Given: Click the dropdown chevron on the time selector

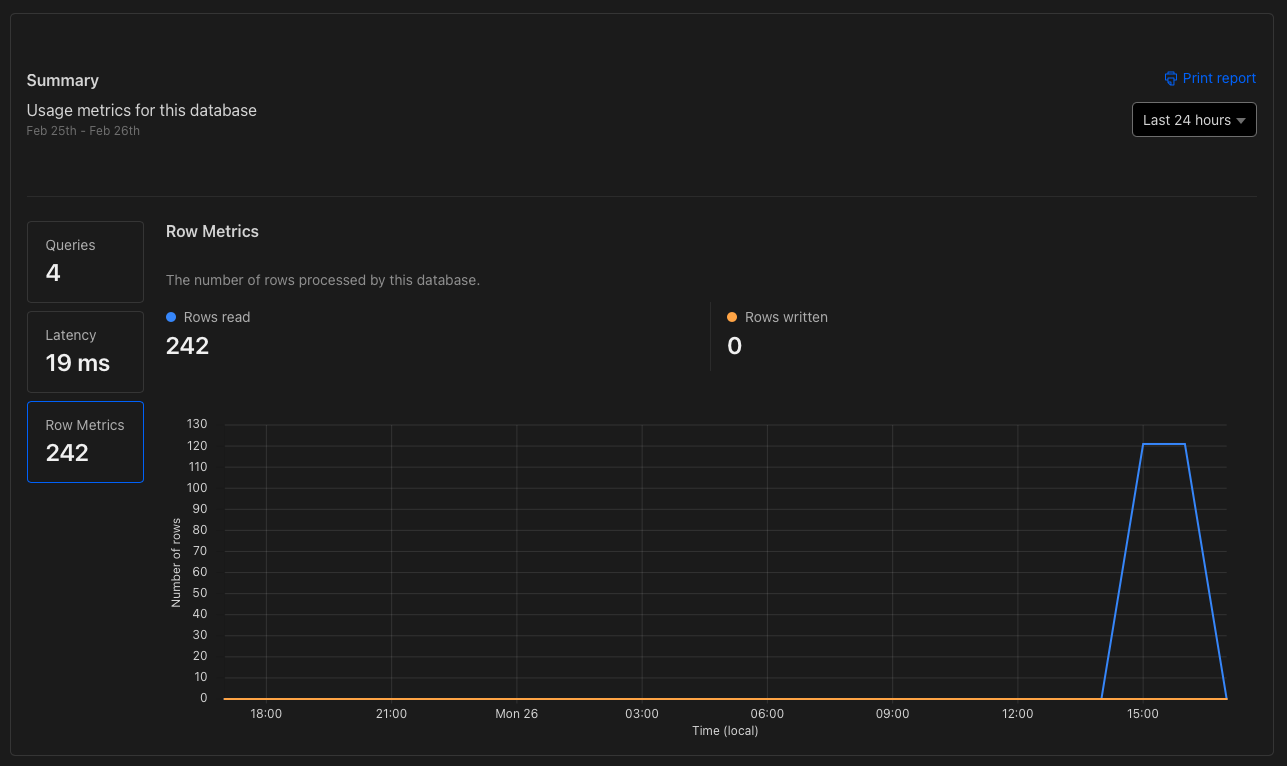Looking at the screenshot, I should coord(1243,120).
